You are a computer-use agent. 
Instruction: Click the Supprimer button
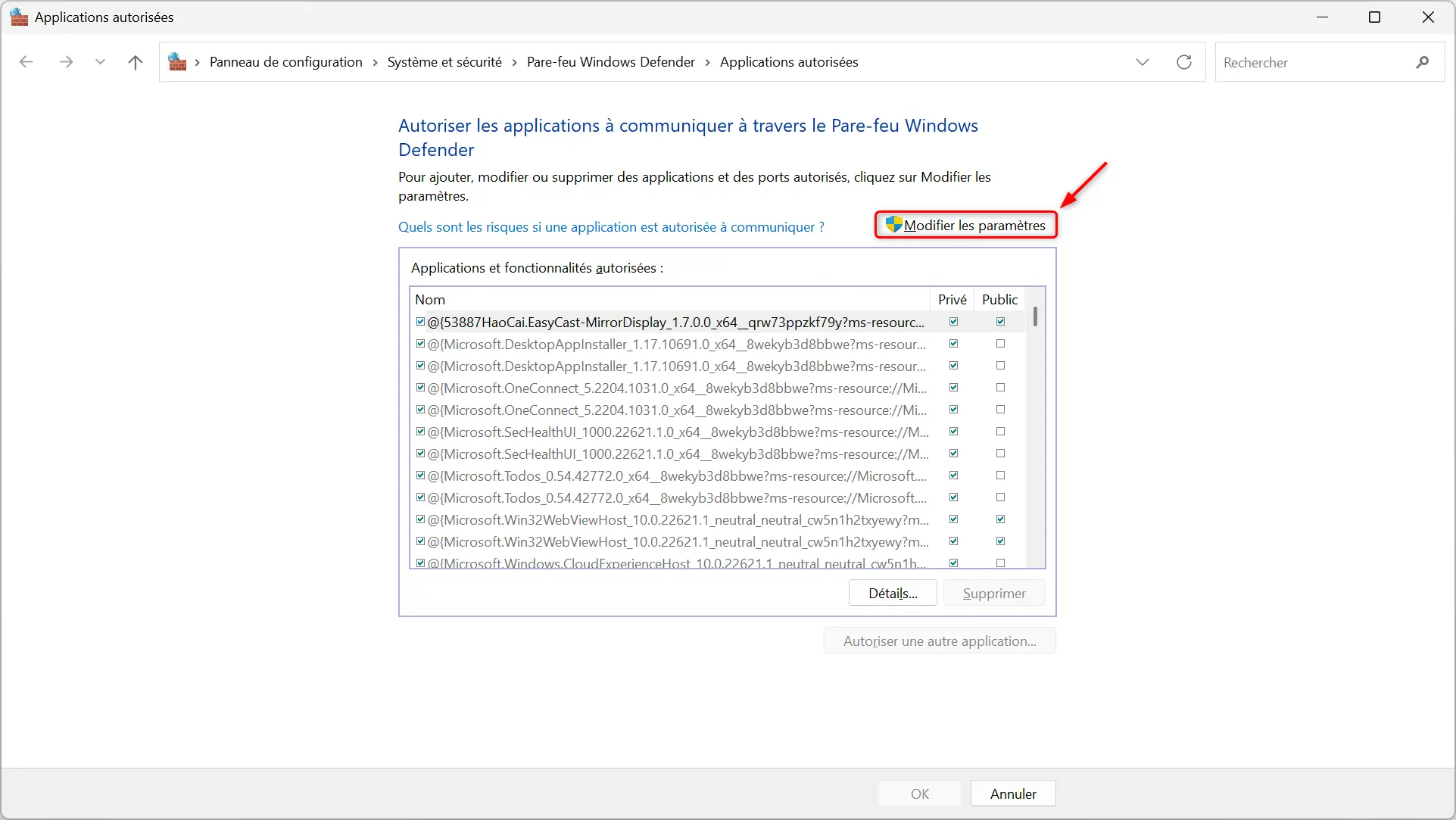(x=994, y=594)
